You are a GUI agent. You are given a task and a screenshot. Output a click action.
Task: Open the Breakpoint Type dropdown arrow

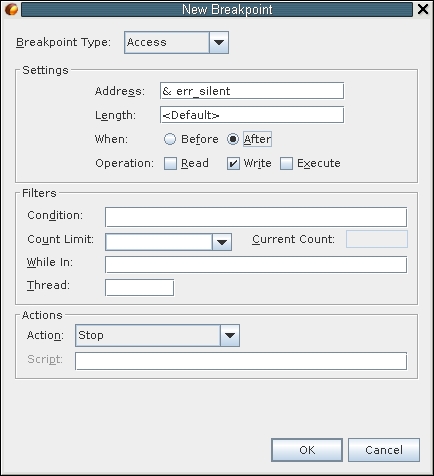tap(219, 42)
